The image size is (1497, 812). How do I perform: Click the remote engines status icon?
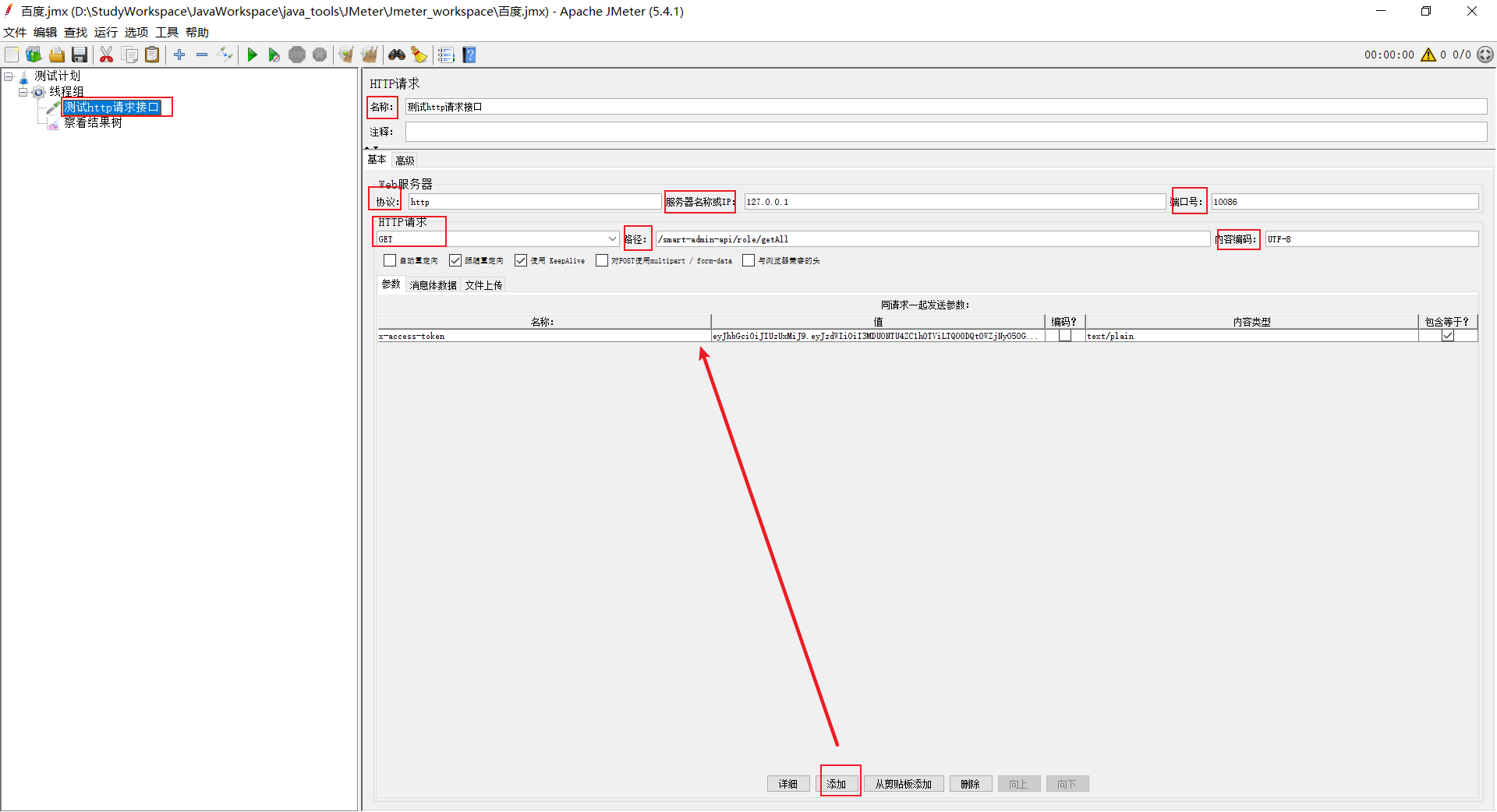pyautogui.click(x=1485, y=55)
